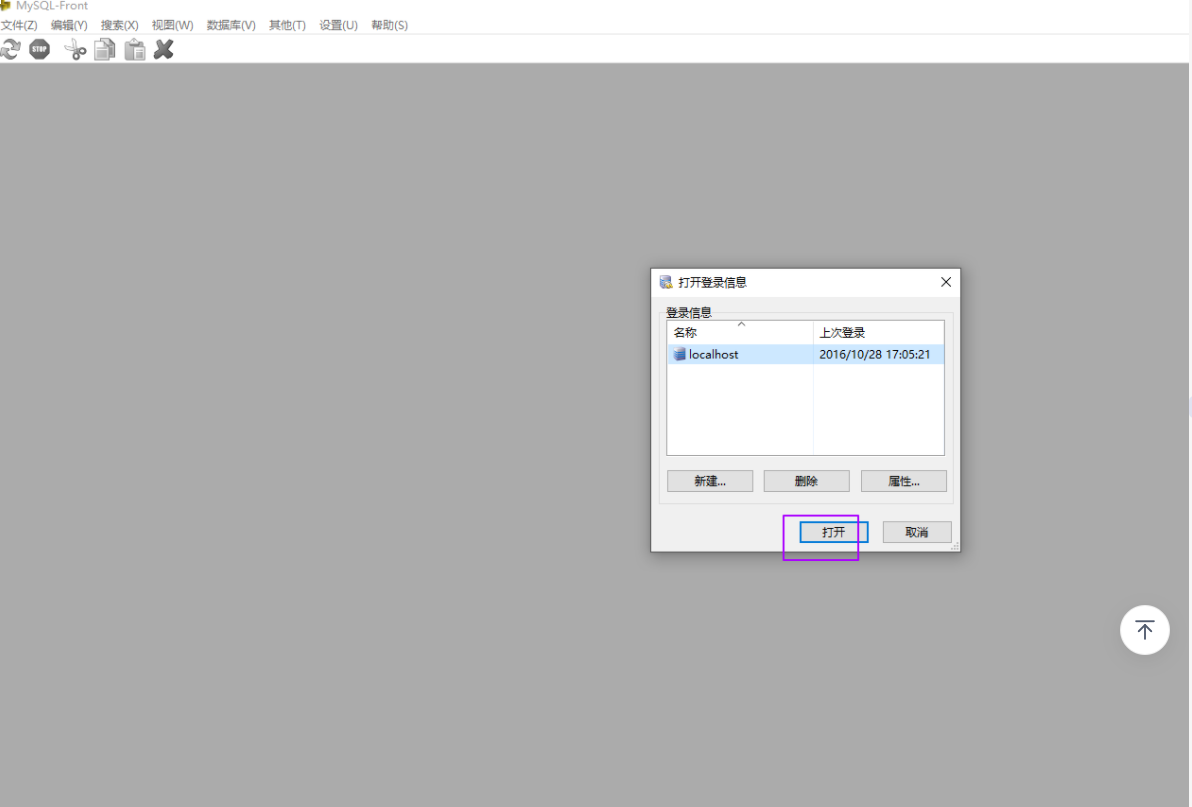This screenshot has width=1192, height=807.
Task: Open the 视图(W) menu
Action: pyautogui.click(x=173, y=25)
